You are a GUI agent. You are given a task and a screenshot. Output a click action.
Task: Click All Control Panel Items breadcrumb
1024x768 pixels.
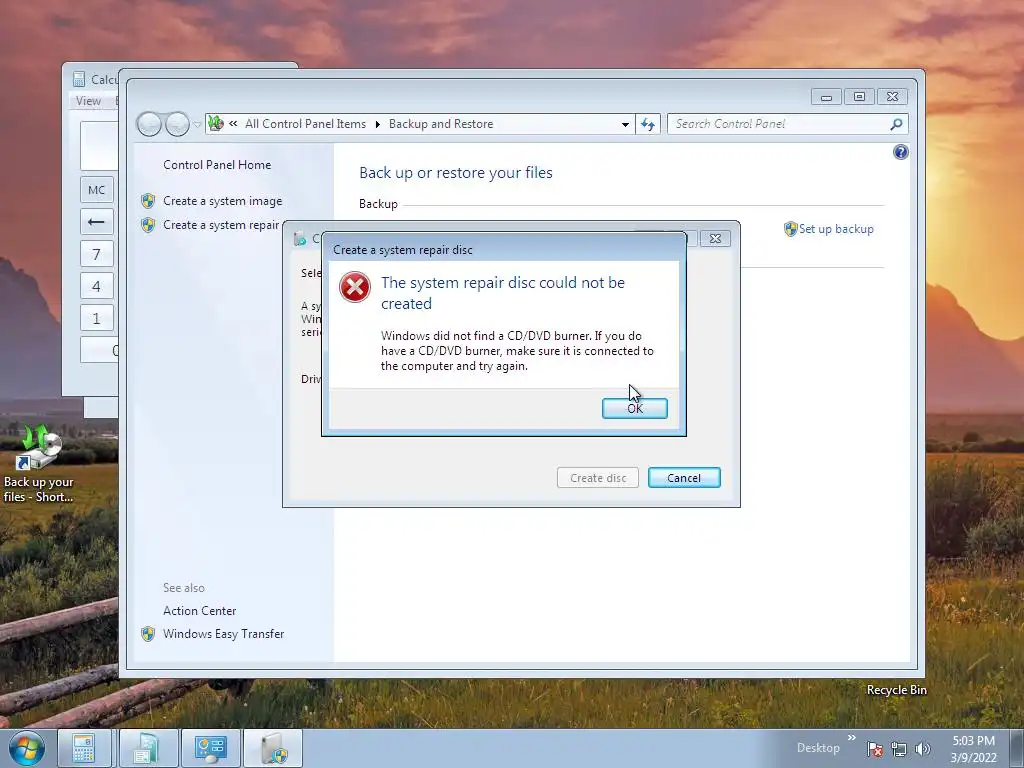click(x=305, y=124)
